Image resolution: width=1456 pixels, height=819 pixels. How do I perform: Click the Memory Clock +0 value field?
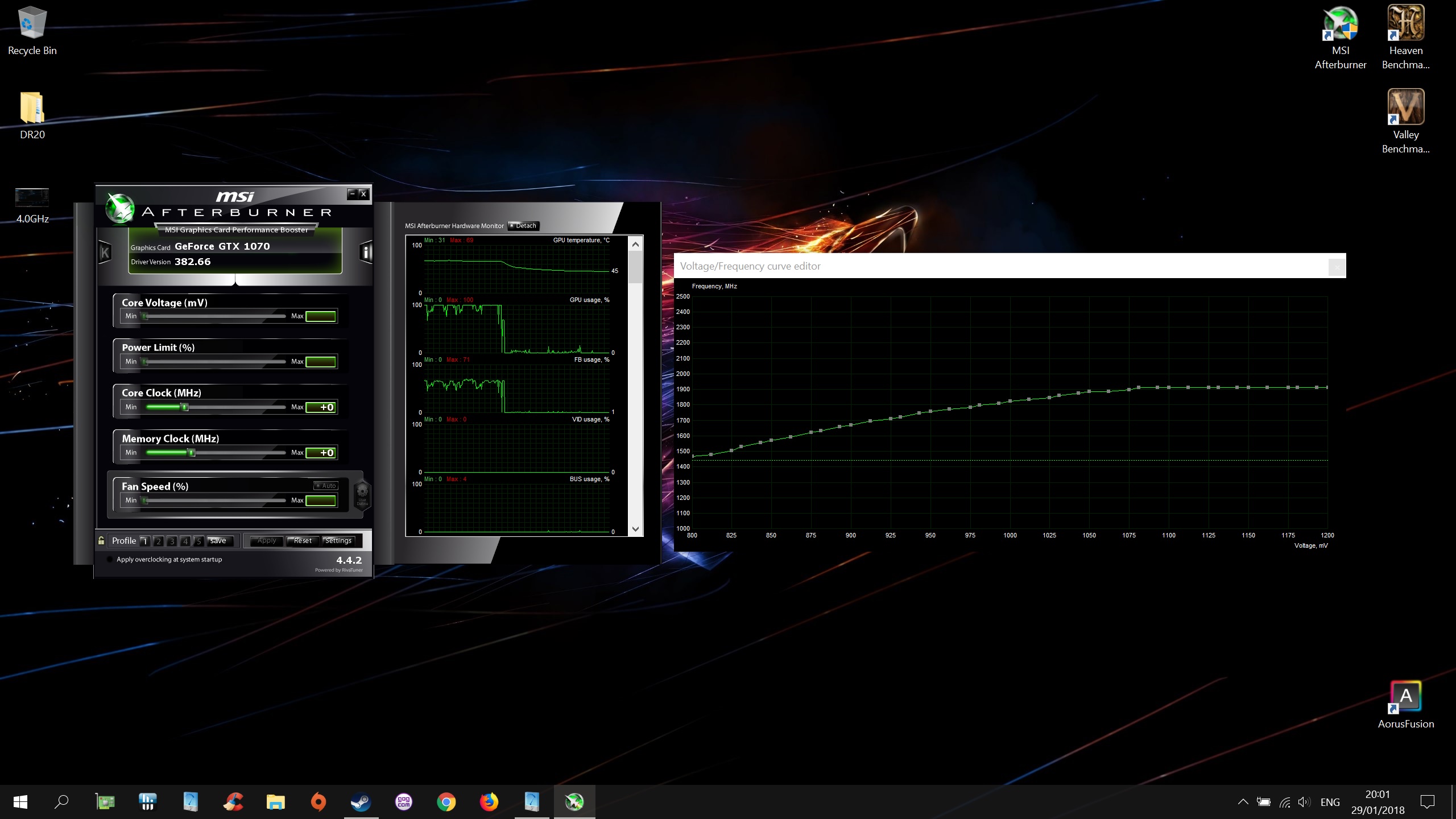pos(321,453)
